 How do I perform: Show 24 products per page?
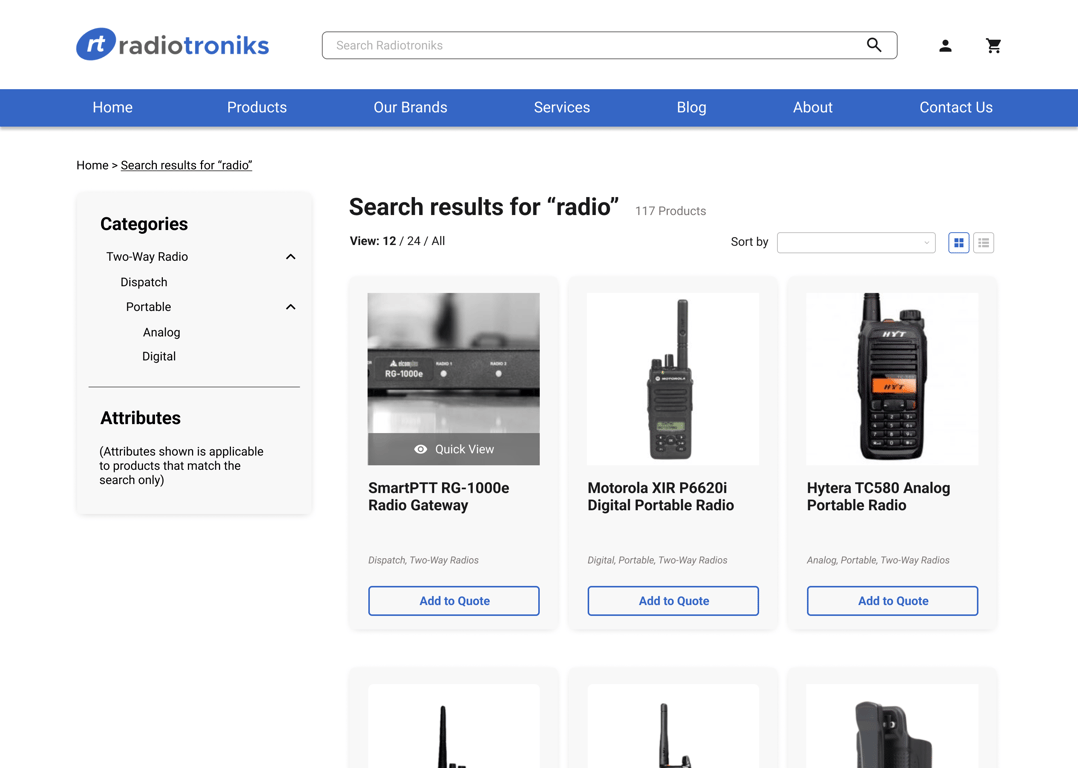tap(414, 241)
